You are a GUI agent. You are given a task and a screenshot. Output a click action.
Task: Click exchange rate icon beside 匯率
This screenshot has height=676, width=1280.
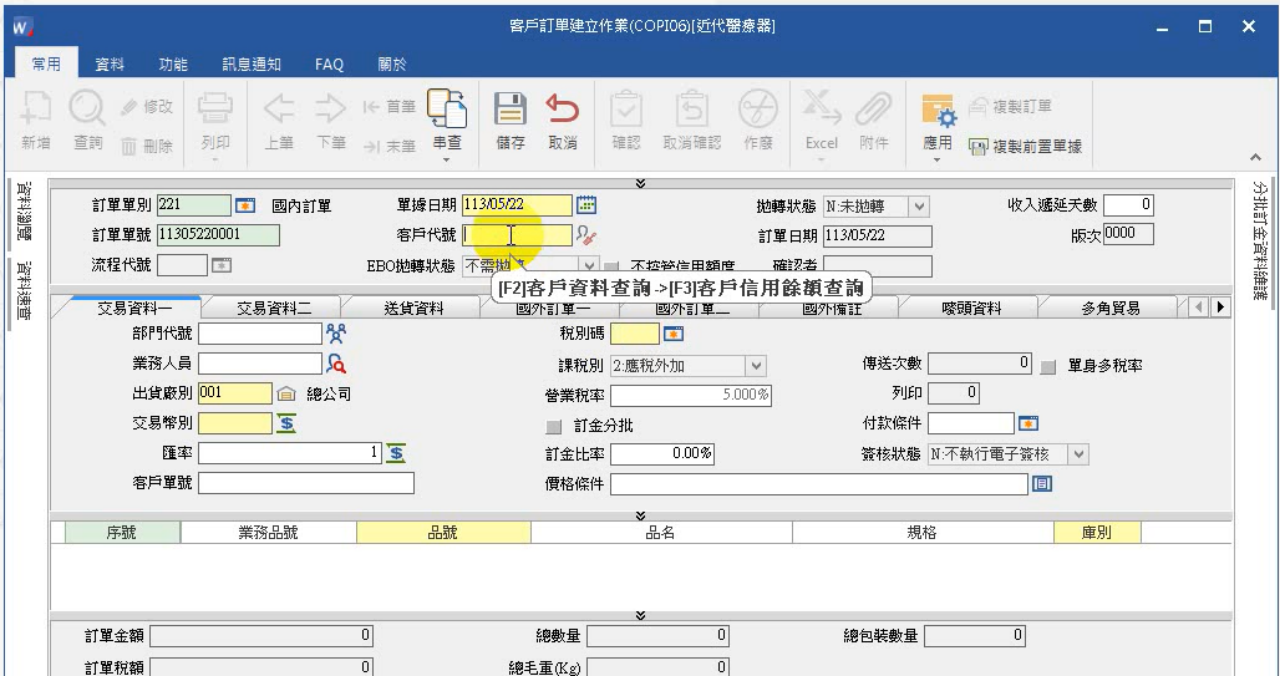click(x=396, y=454)
